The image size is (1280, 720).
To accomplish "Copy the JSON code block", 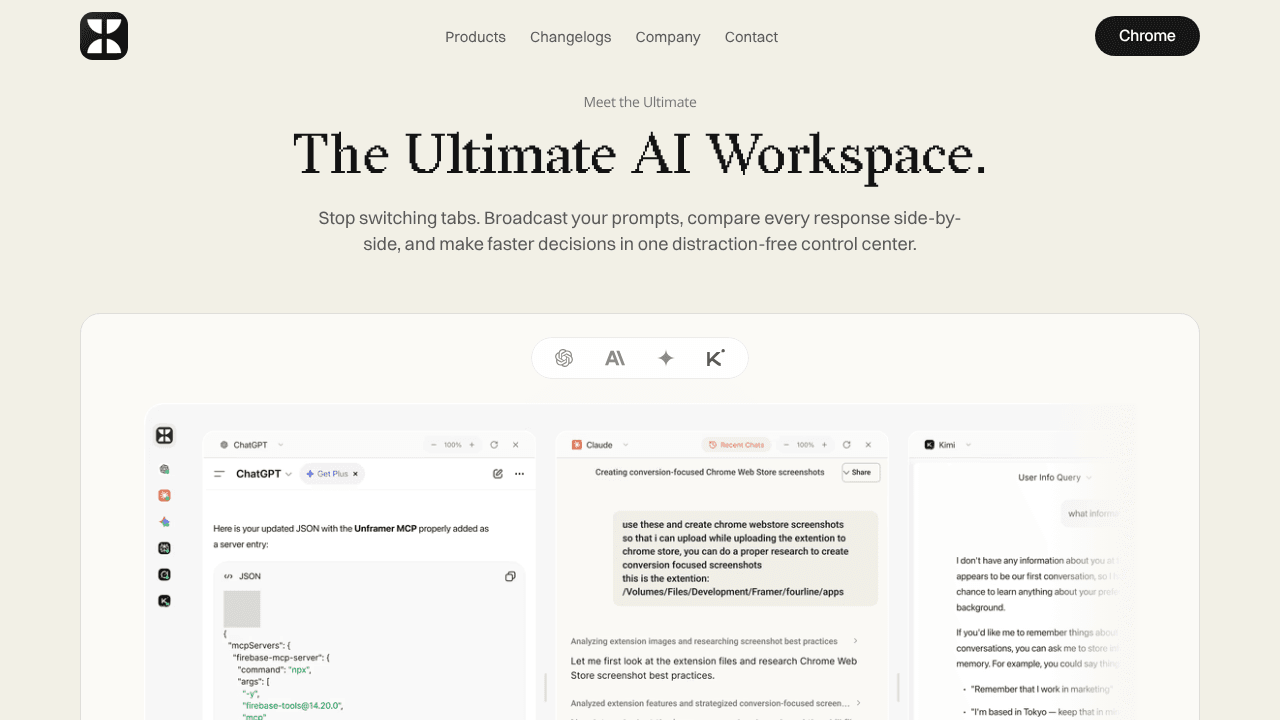I will [x=510, y=576].
